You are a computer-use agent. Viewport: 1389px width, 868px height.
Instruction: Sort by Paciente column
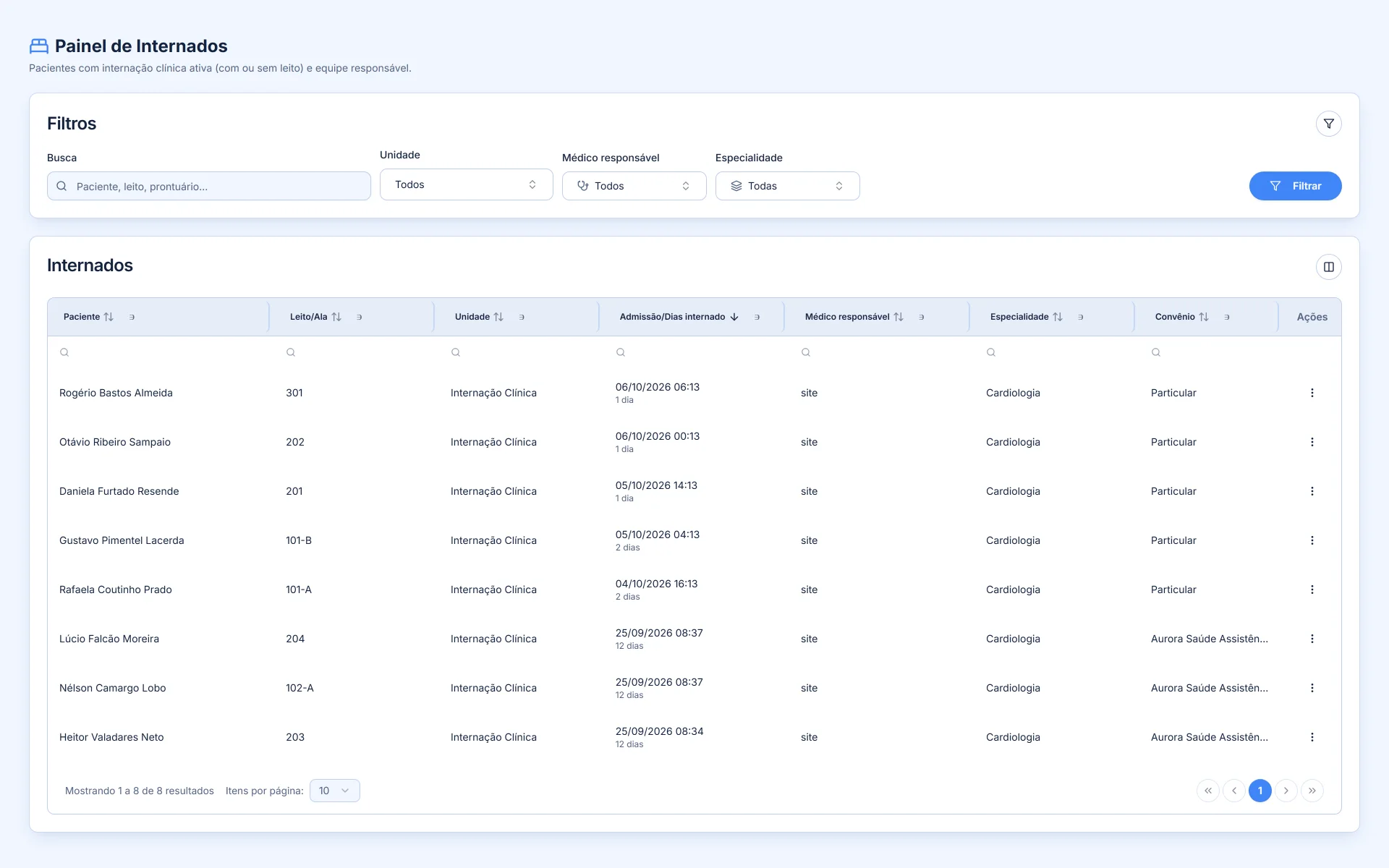coord(109,317)
